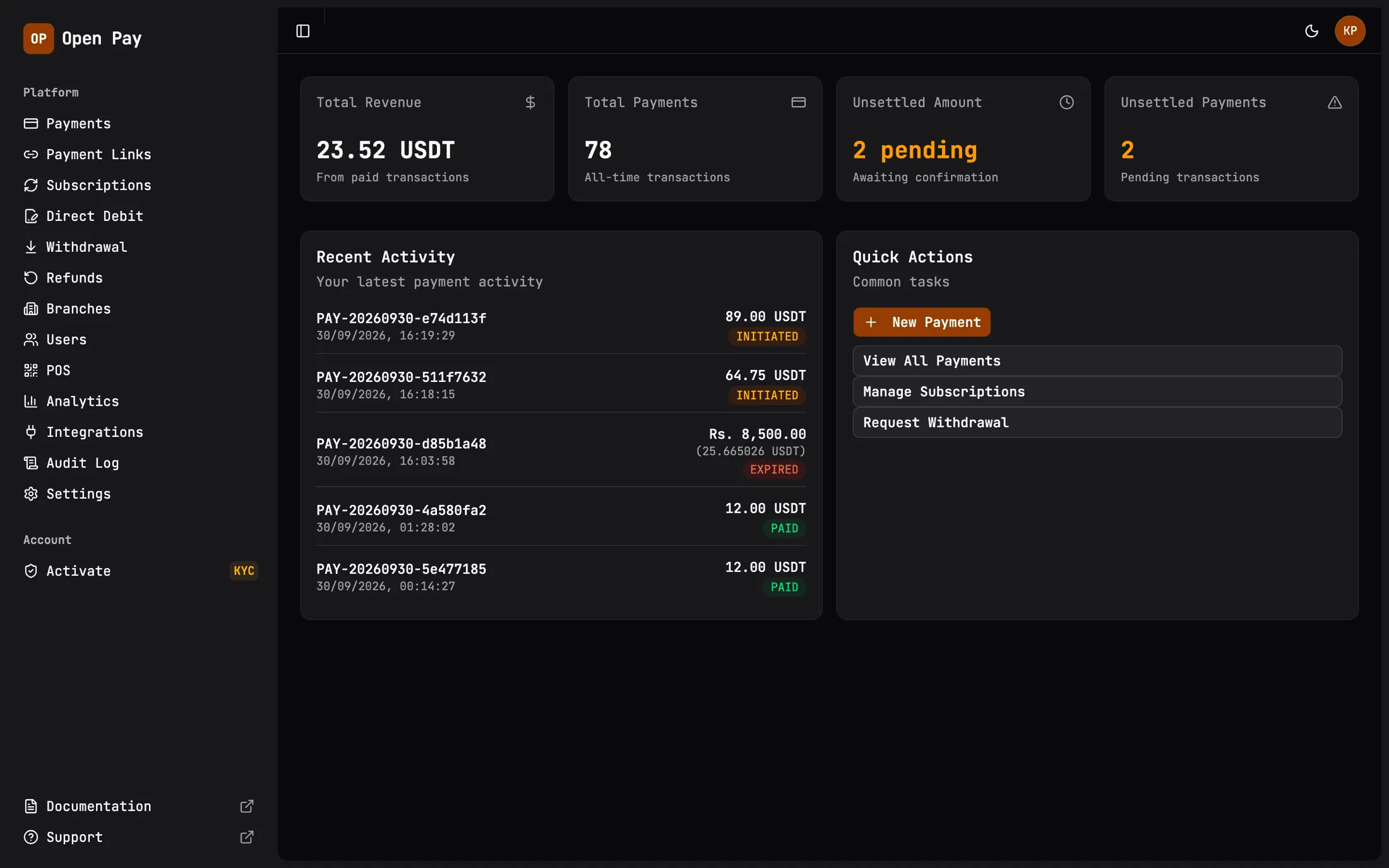
Task: Open payment PAY-20260930-4a580fa2
Action: pos(561,518)
